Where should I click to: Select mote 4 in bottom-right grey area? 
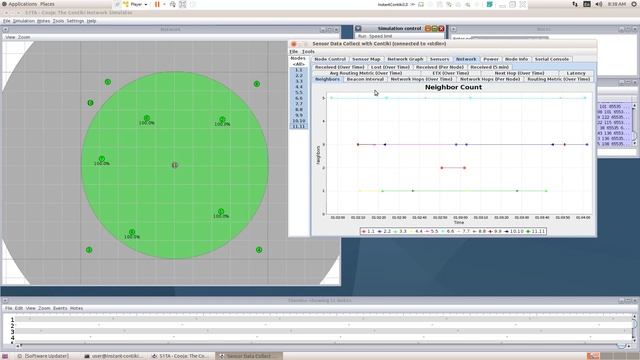(259, 250)
